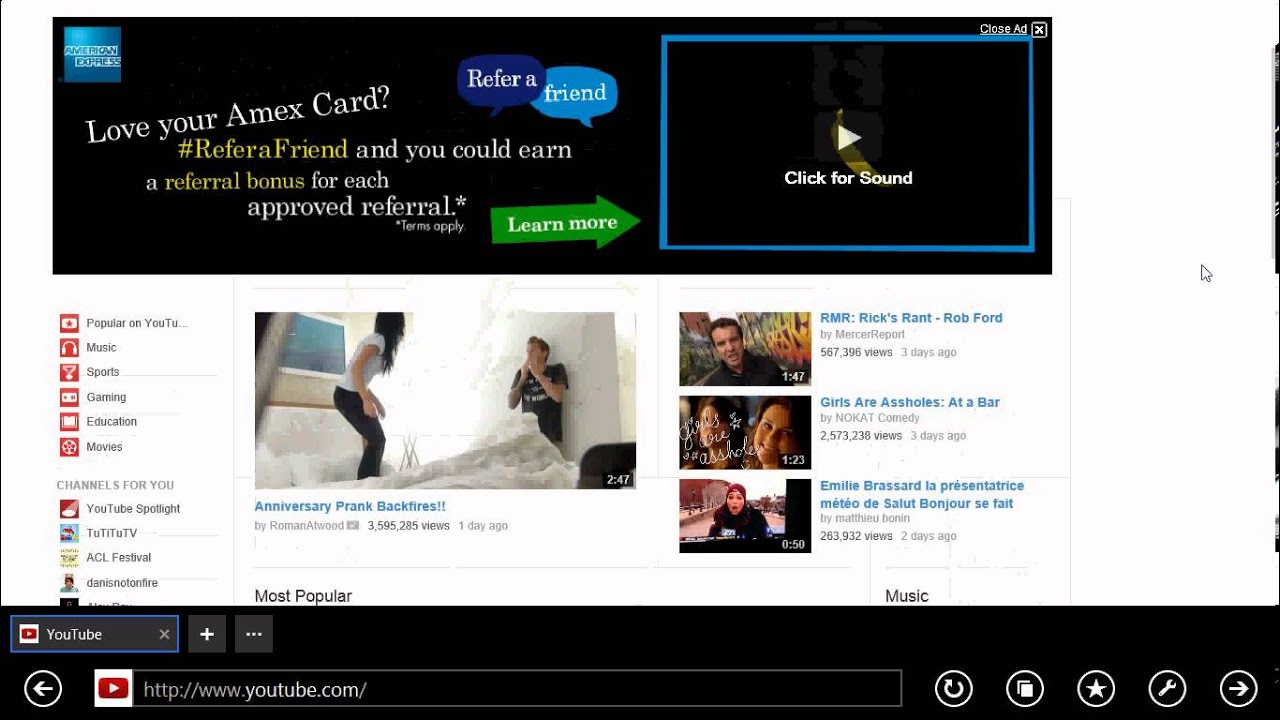Open page tools wrench icon
1280x720 pixels.
1167,688
